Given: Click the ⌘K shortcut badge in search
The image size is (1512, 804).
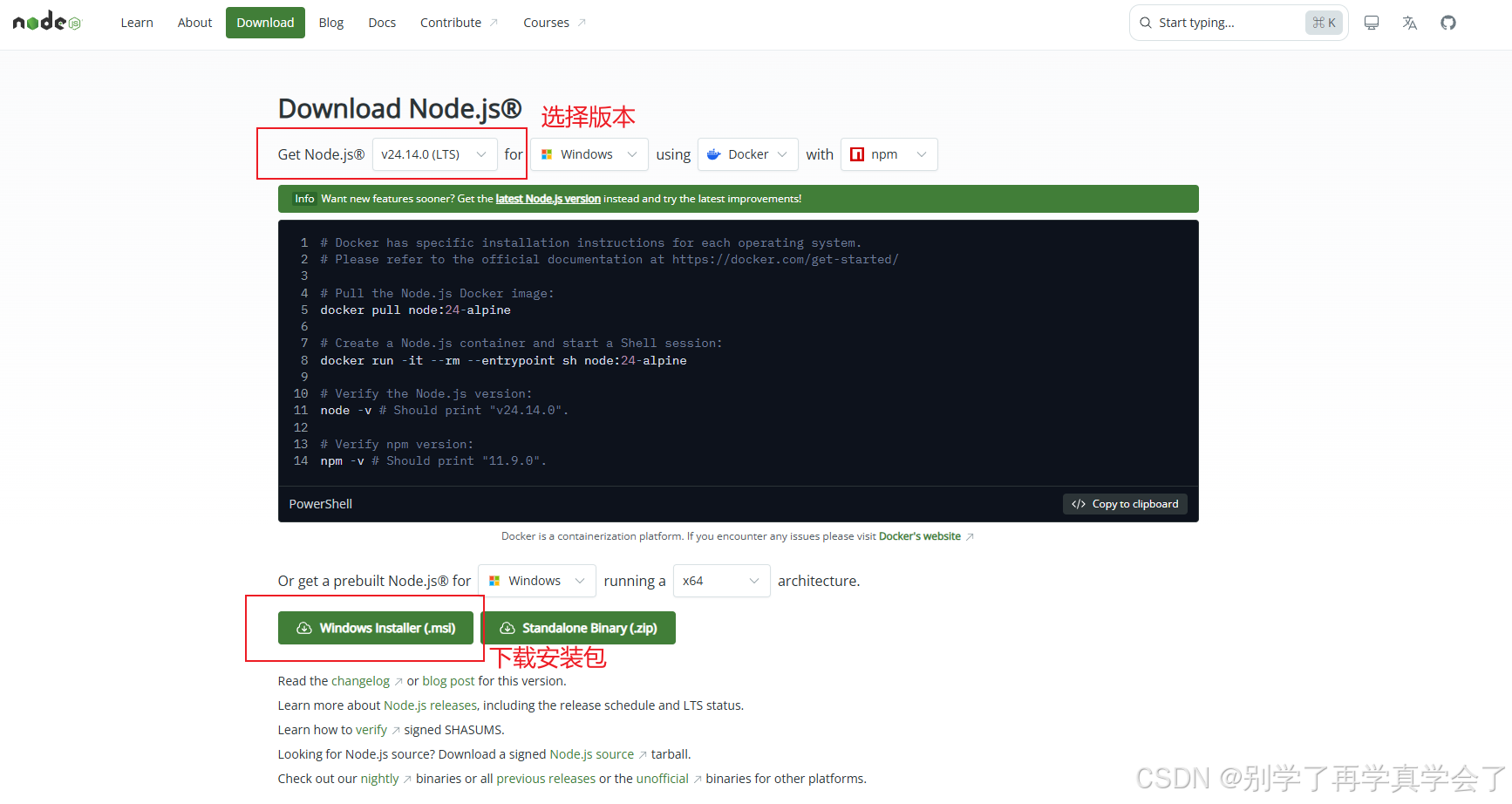Looking at the screenshot, I should [x=1324, y=23].
